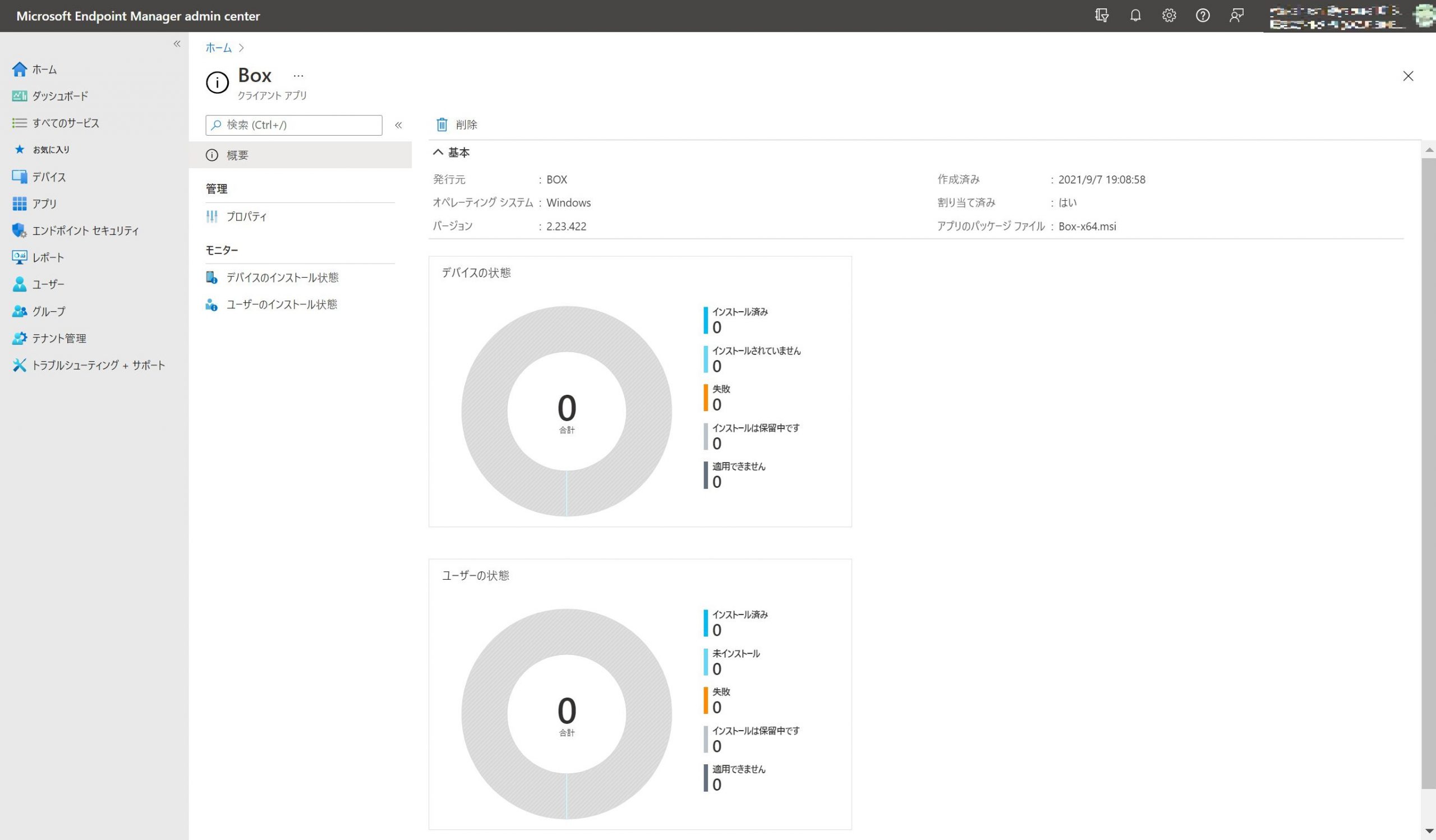Click the help question mark icon
Viewport: 1436px width, 840px height.
[1202, 15]
